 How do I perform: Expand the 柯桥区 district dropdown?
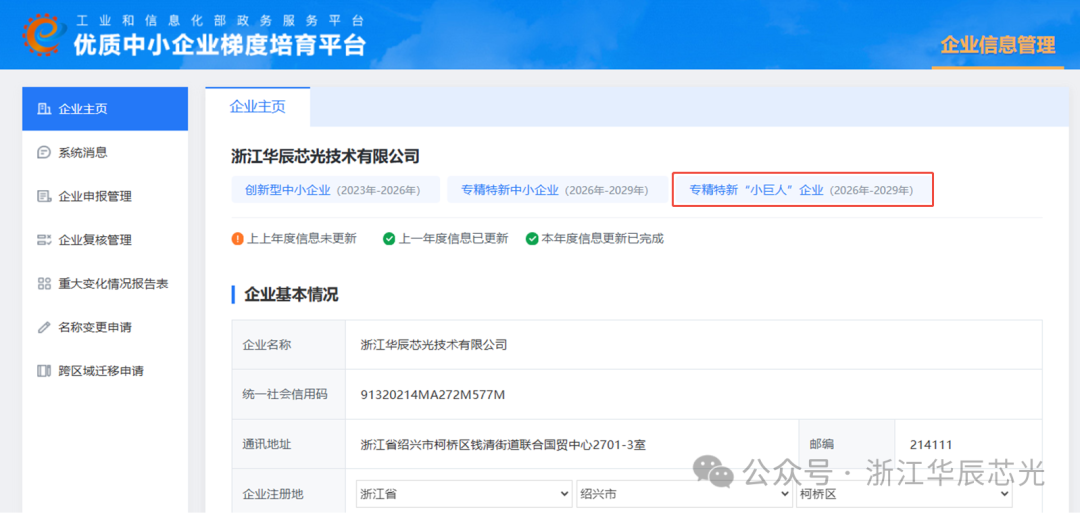(904, 494)
